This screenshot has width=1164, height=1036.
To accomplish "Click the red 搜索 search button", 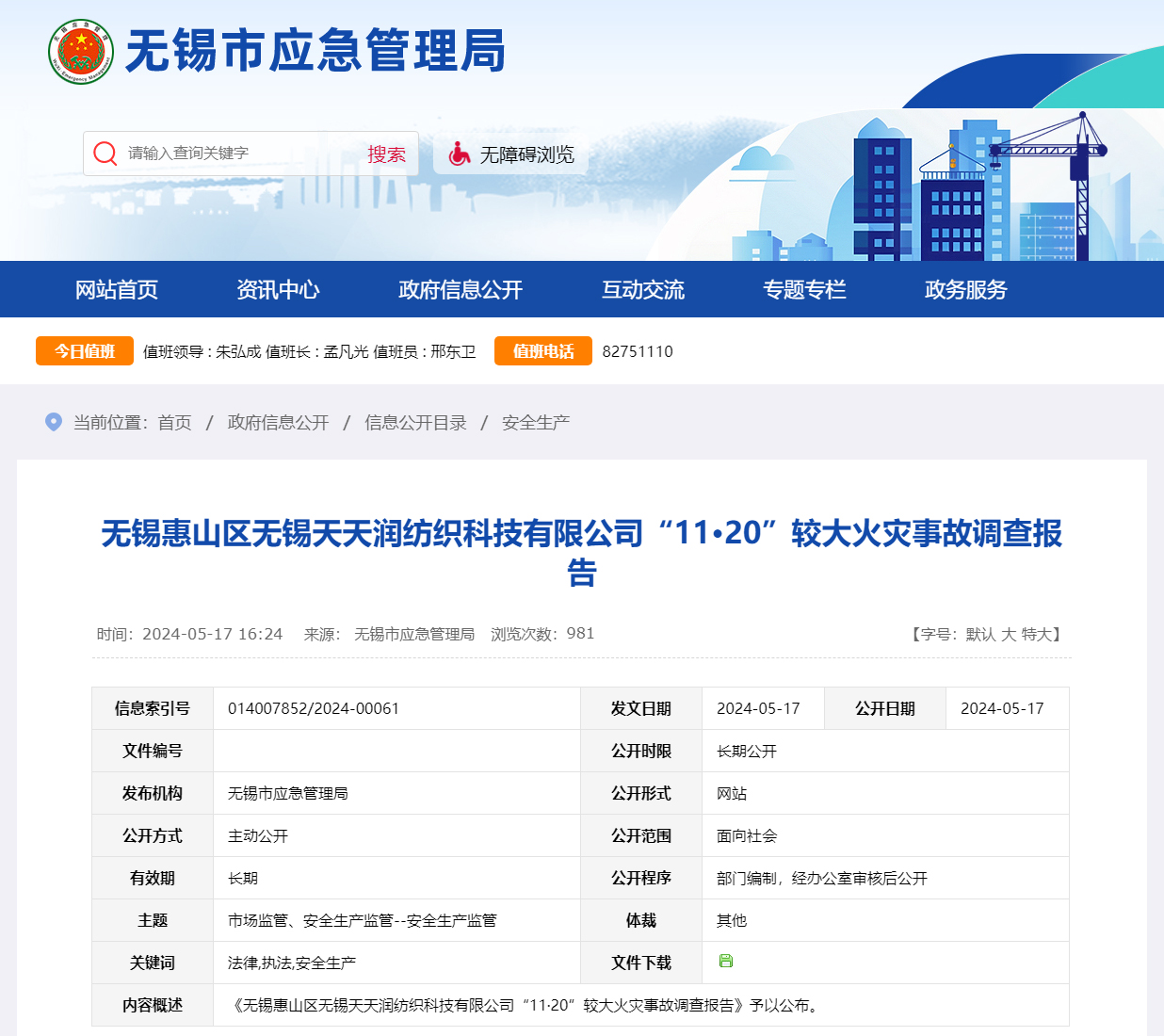I will (387, 154).
